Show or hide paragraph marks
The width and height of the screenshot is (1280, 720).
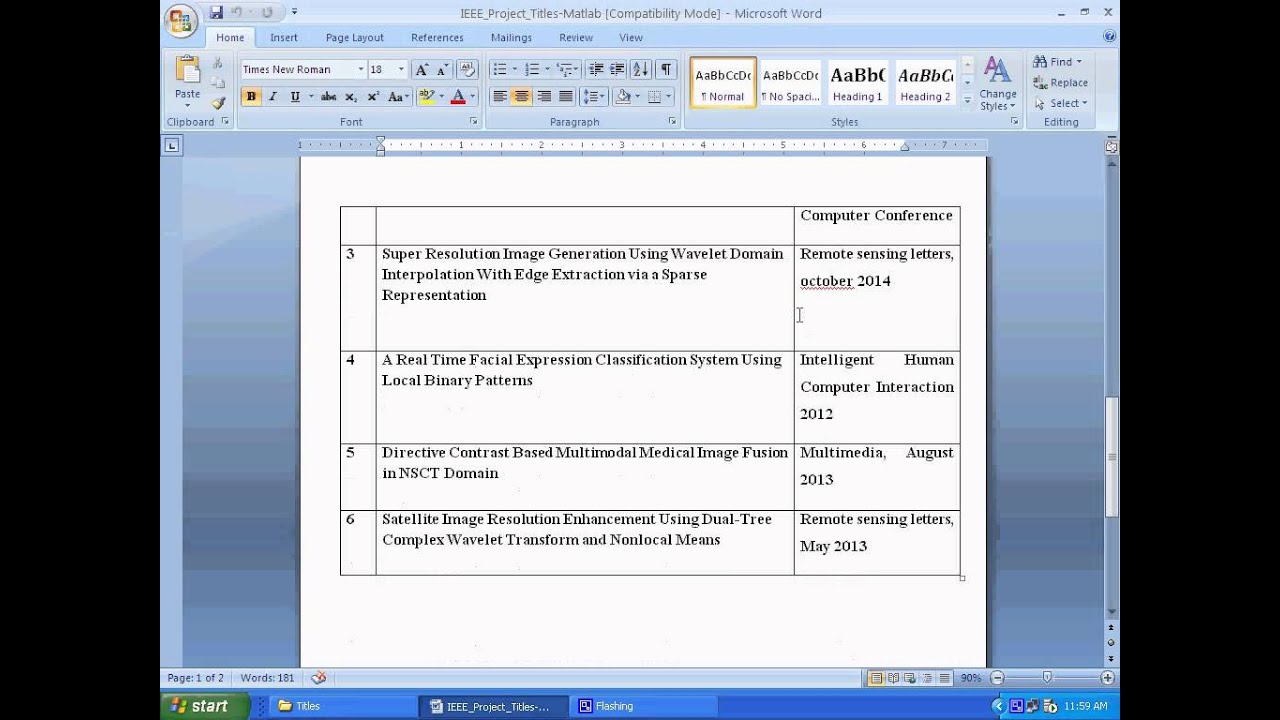(x=666, y=69)
